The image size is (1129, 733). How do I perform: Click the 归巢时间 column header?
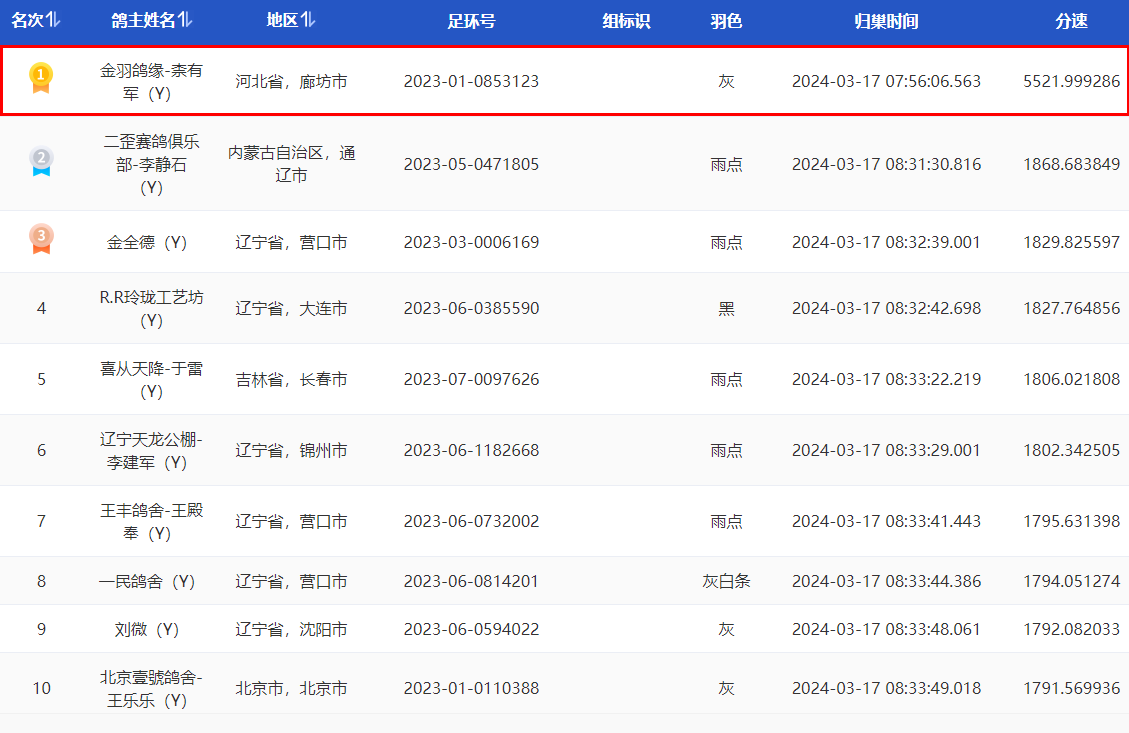[x=886, y=21]
